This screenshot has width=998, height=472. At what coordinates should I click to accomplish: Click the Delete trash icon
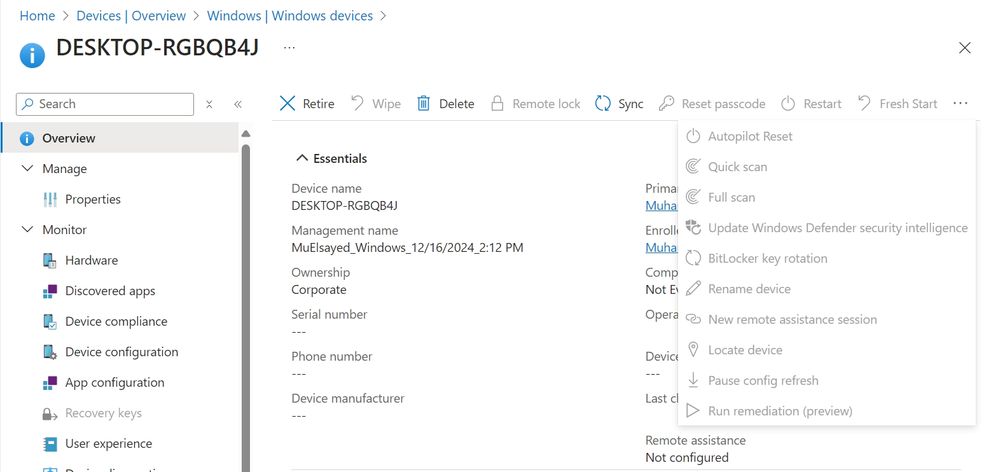click(424, 104)
